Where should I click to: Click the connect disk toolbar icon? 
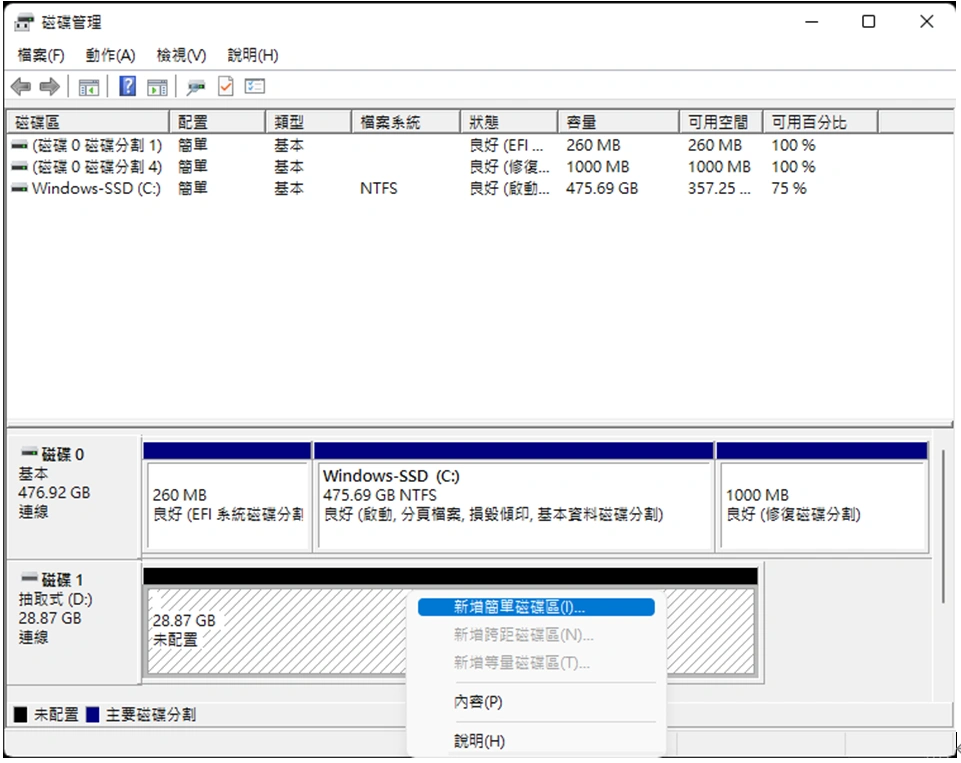196,87
